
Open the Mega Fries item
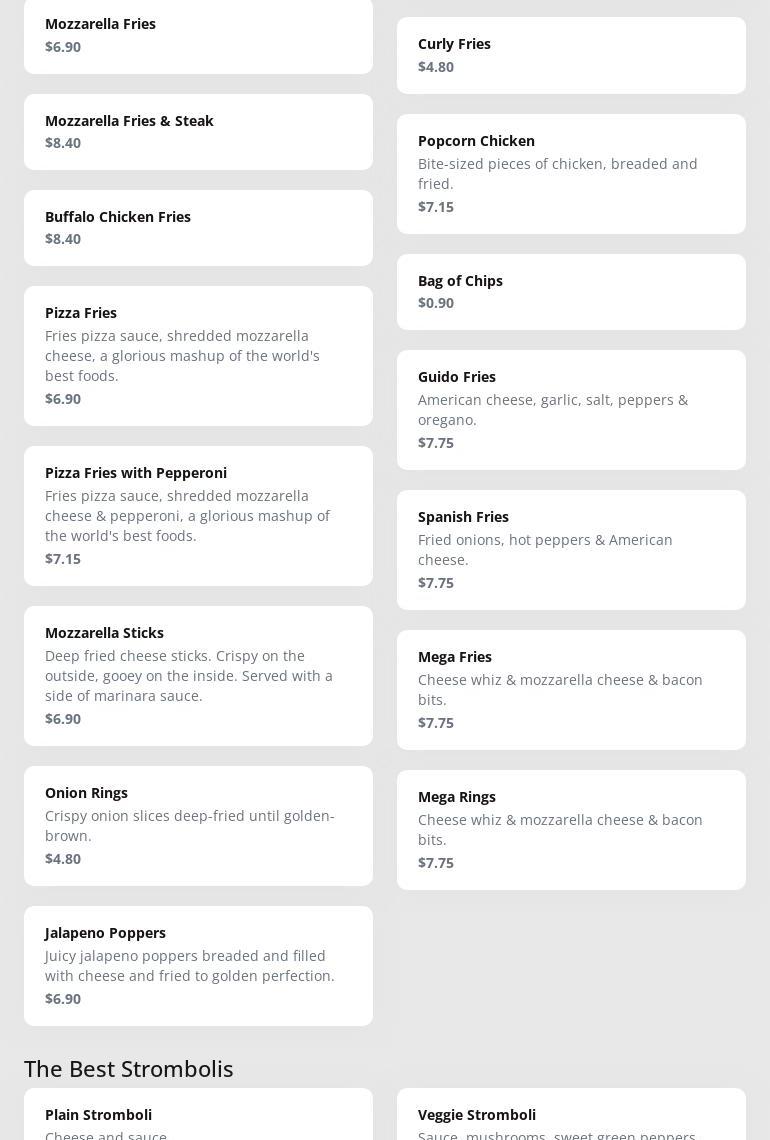pyautogui.click(x=572, y=690)
